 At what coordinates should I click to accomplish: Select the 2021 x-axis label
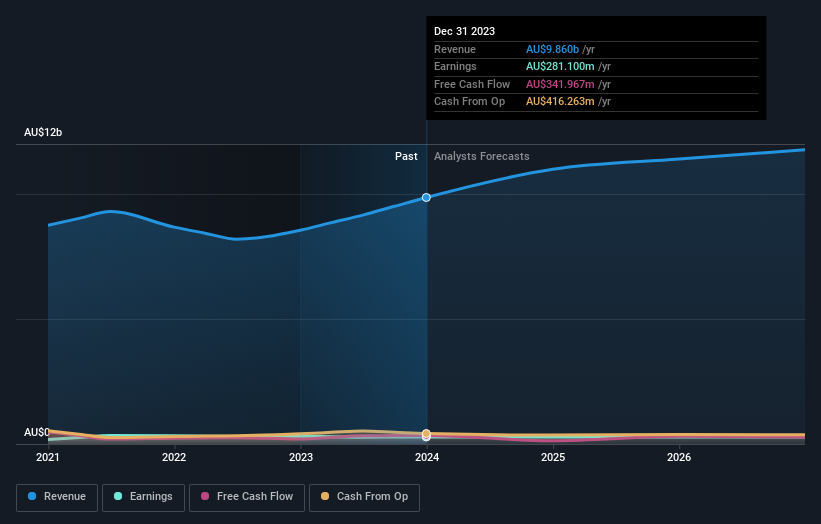point(48,458)
